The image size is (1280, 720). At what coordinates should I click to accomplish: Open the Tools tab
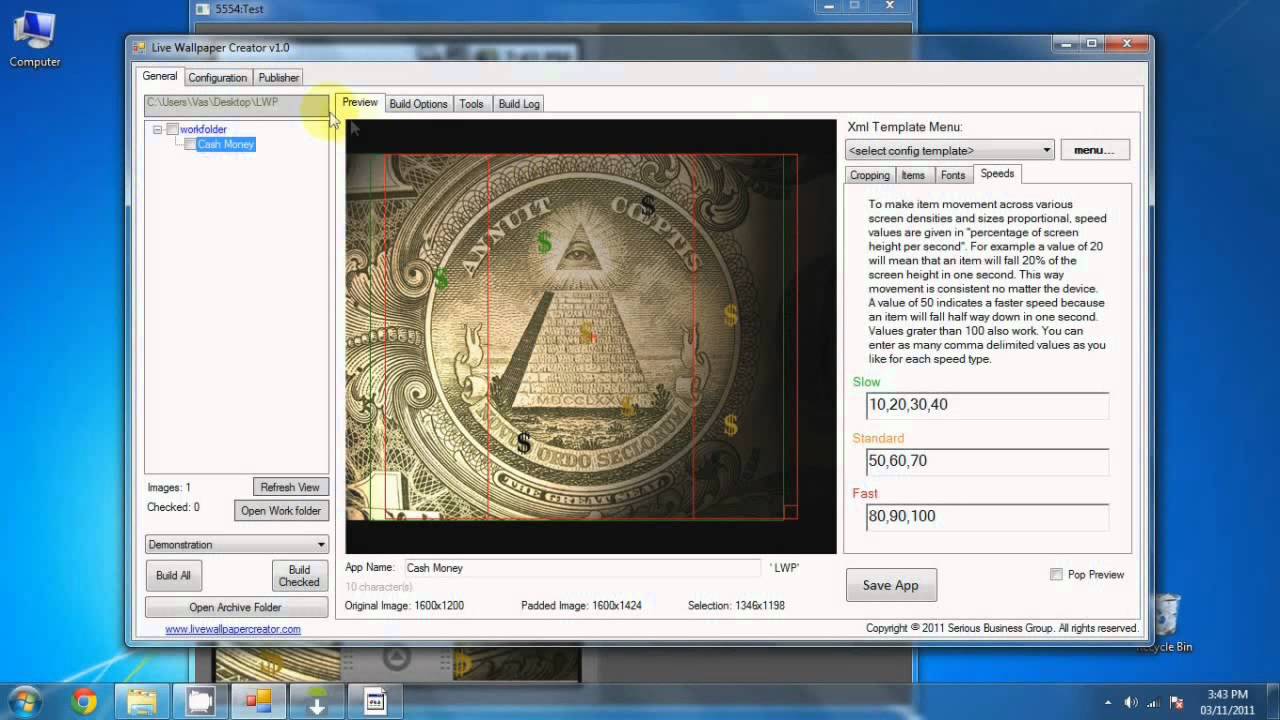[471, 104]
